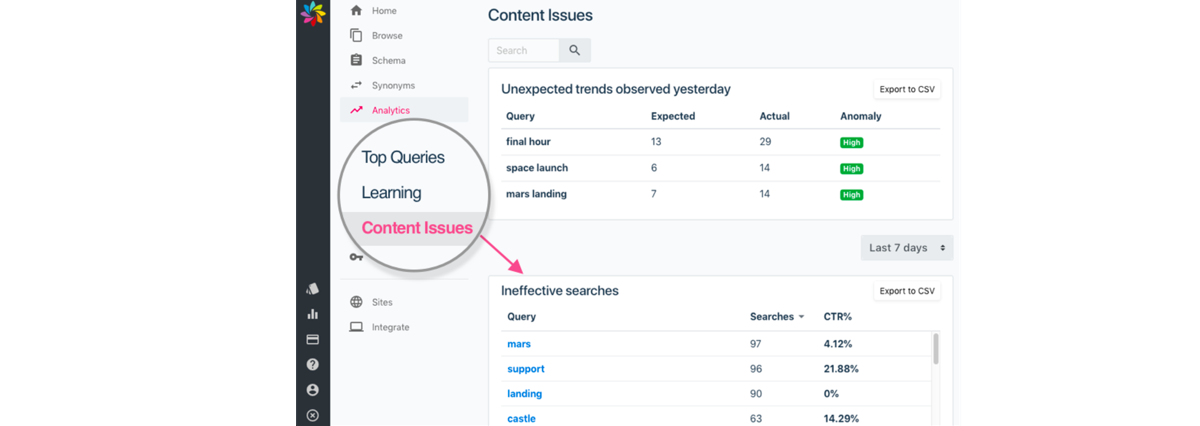Click the landing query link
1200x426 pixels.
(x=525, y=394)
